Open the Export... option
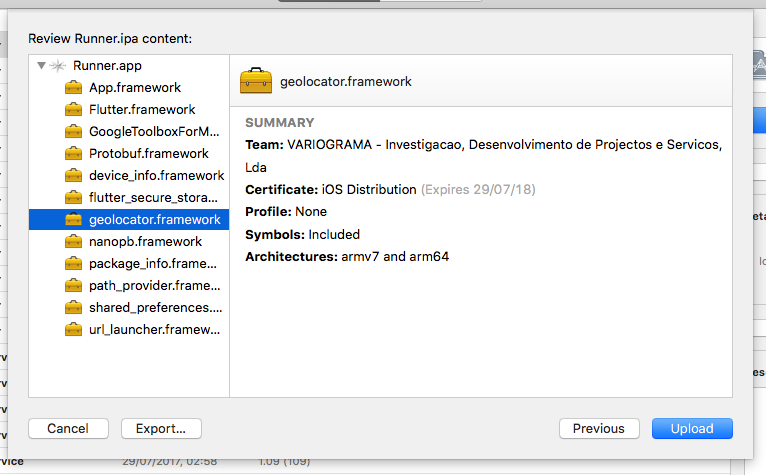Image resolution: width=766 pixels, height=475 pixels. [x=161, y=429]
